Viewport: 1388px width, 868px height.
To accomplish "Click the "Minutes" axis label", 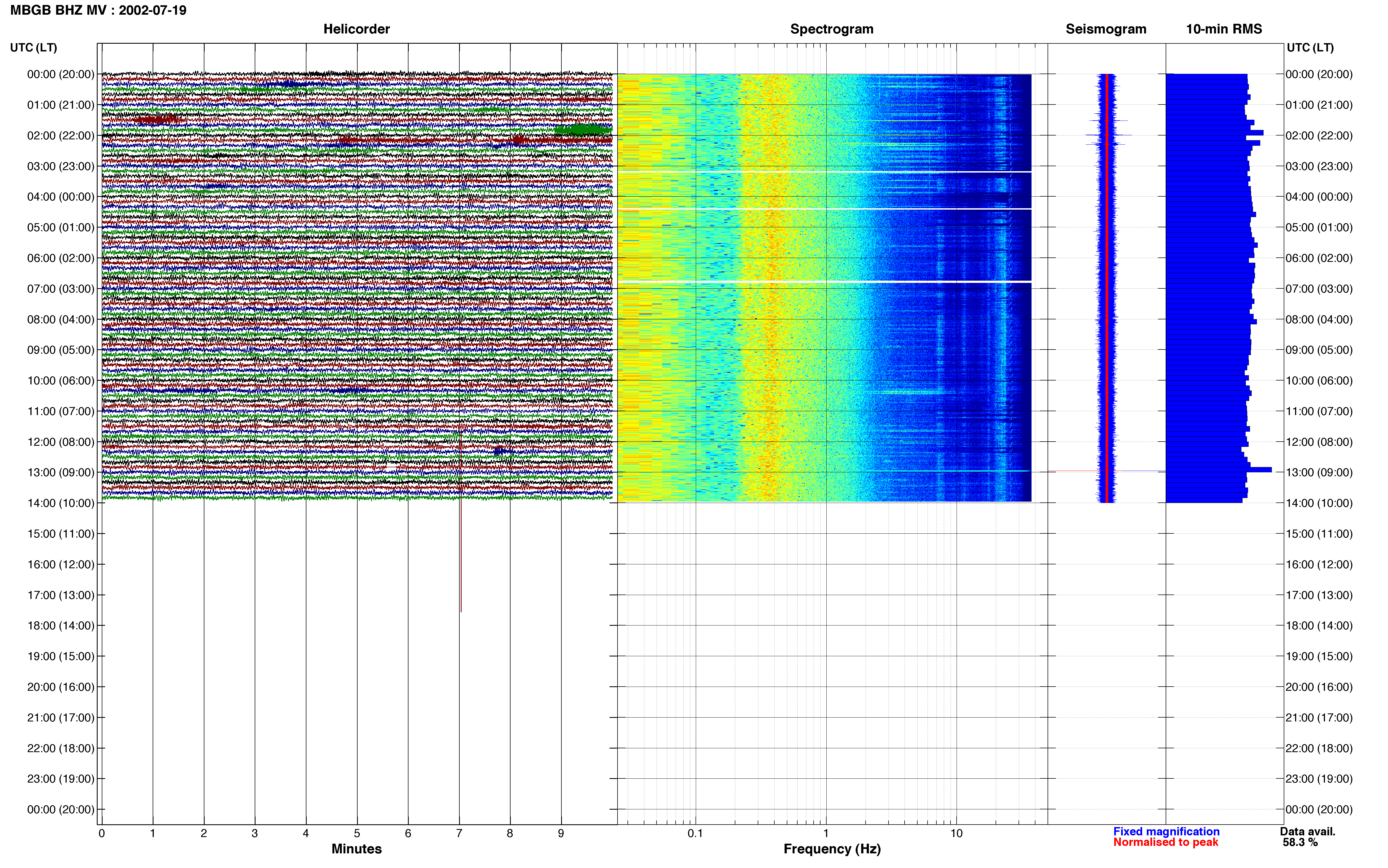I will (356, 848).
